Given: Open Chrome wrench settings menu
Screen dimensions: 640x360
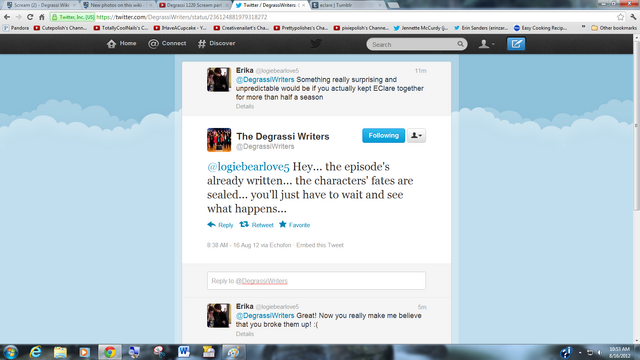Looking at the screenshot, I should click(x=633, y=17).
